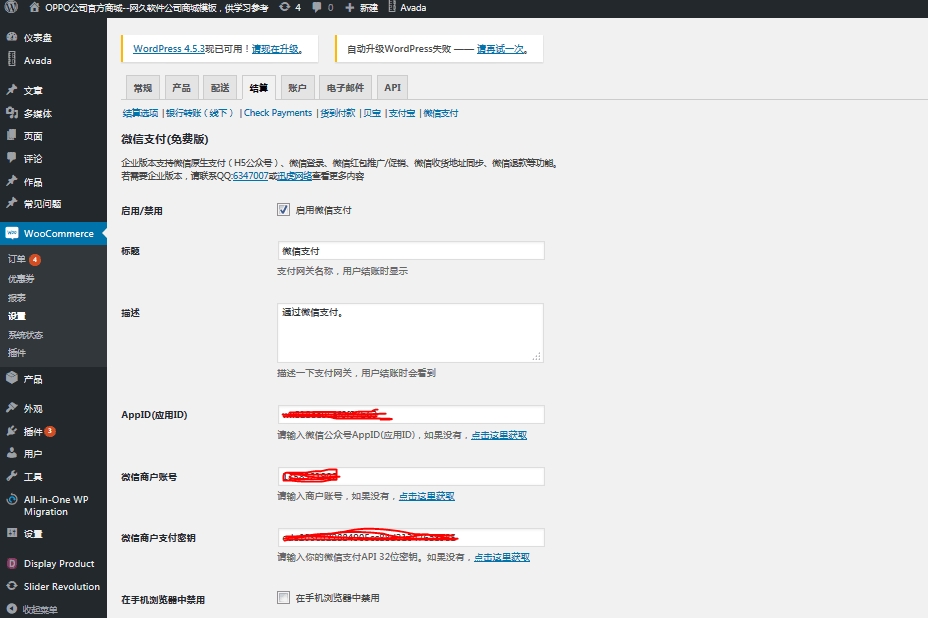This screenshot has width=928, height=618.
Task: Open the API settings tab
Action: coord(392,88)
